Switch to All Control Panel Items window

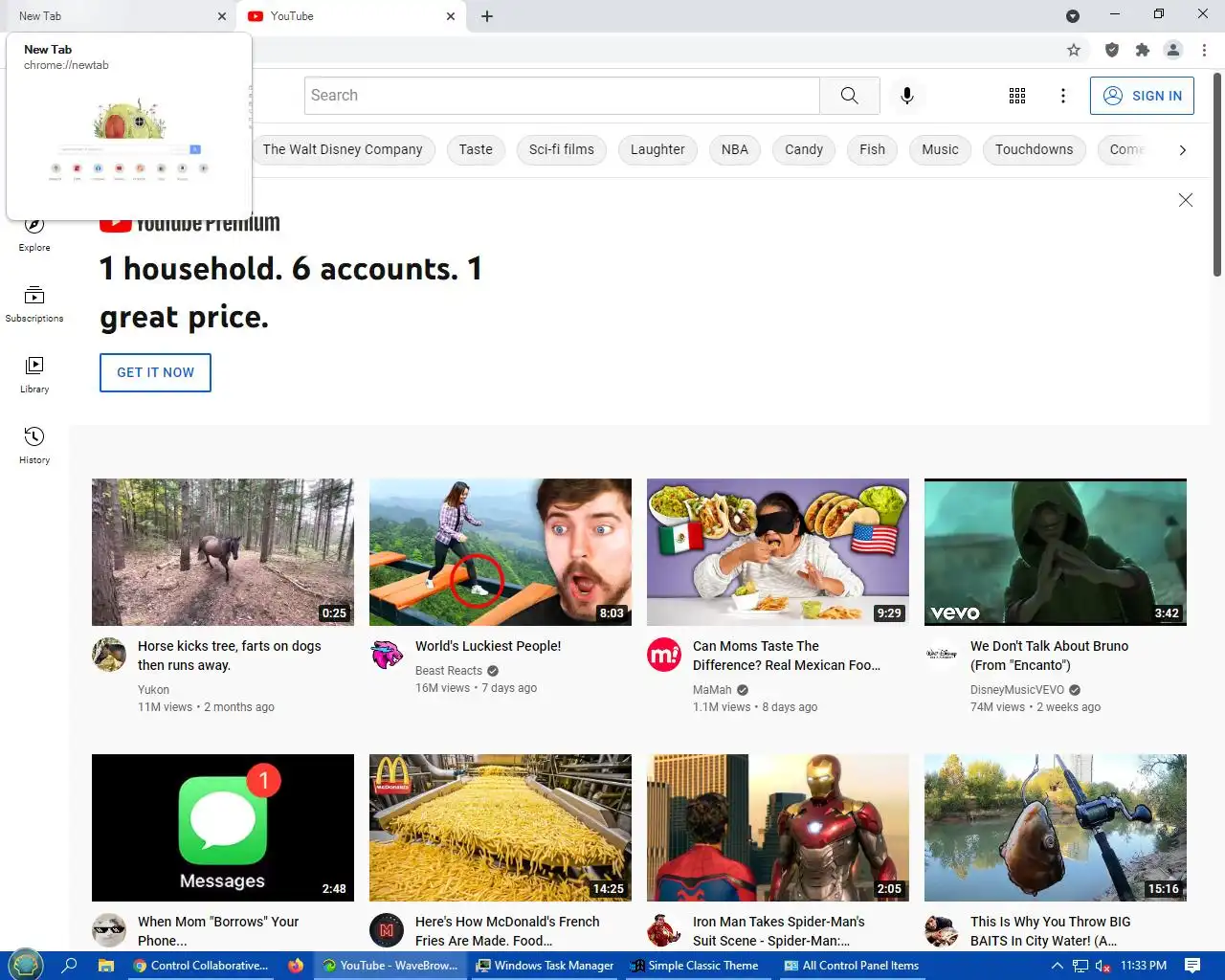(852, 966)
